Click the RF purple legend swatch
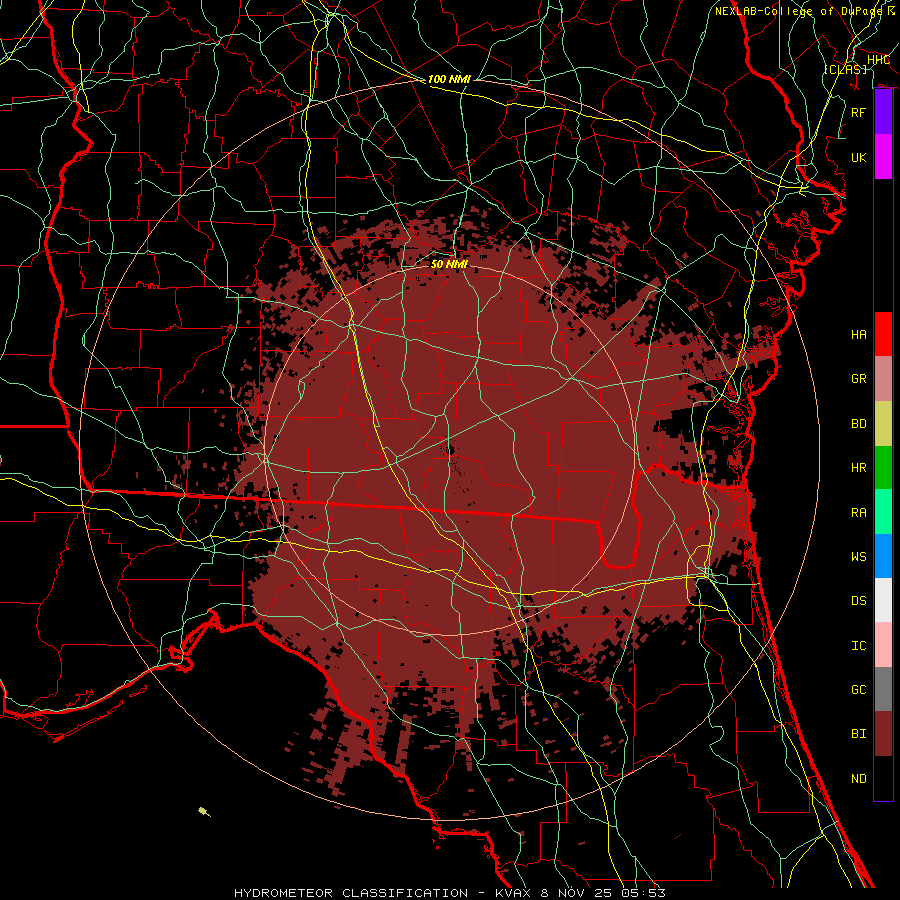The width and height of the screenshot is (900, 900). [883, 112]
